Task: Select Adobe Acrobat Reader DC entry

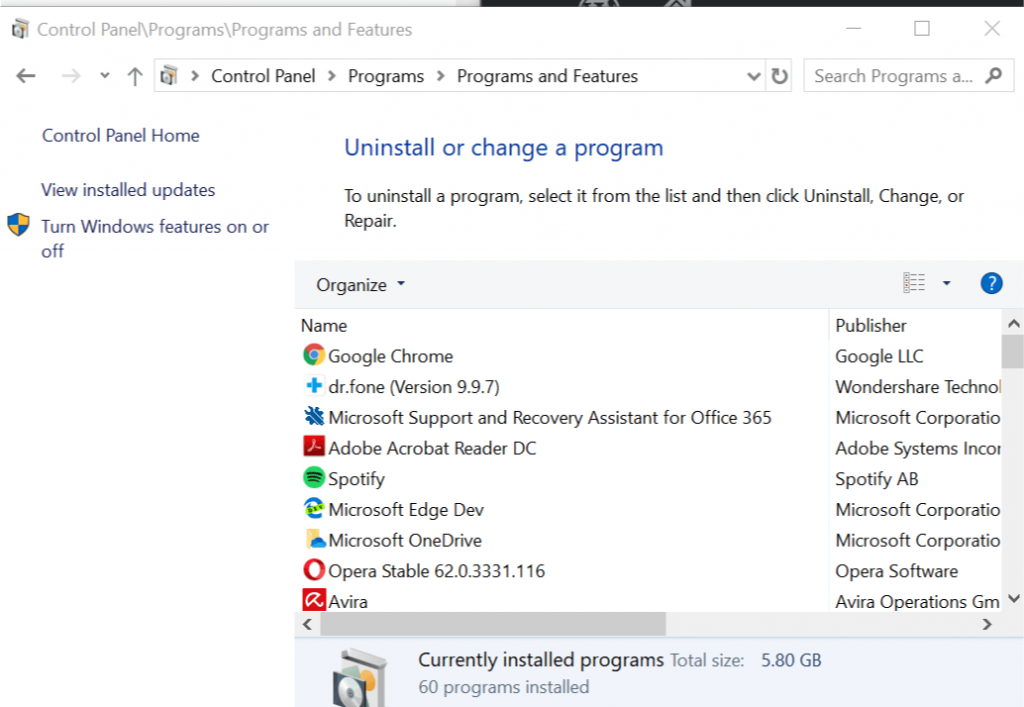Action: (432, 448)
